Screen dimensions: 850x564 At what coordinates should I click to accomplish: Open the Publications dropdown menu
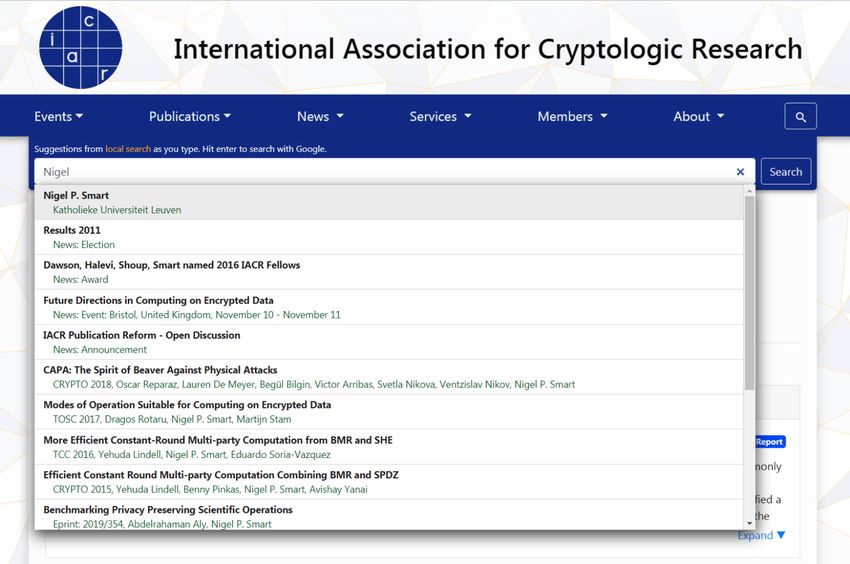190,116
